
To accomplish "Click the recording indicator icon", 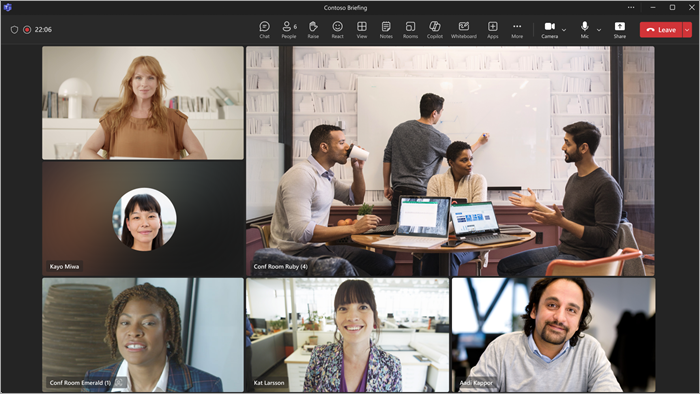I will pyautogui.click(x=27, y=29).
